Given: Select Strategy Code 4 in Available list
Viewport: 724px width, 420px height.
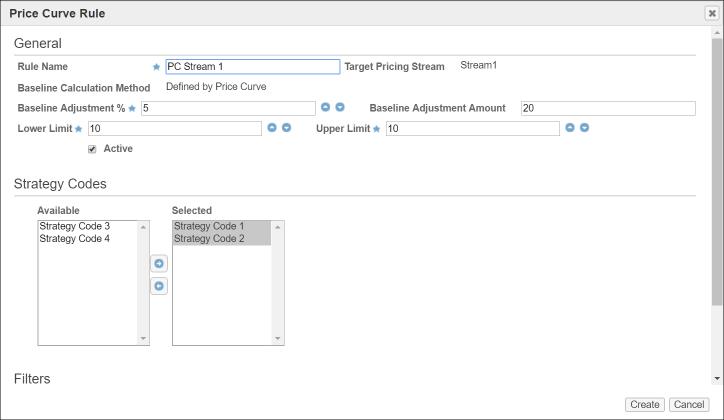Looking at the screenshot, I should (75, 239).
